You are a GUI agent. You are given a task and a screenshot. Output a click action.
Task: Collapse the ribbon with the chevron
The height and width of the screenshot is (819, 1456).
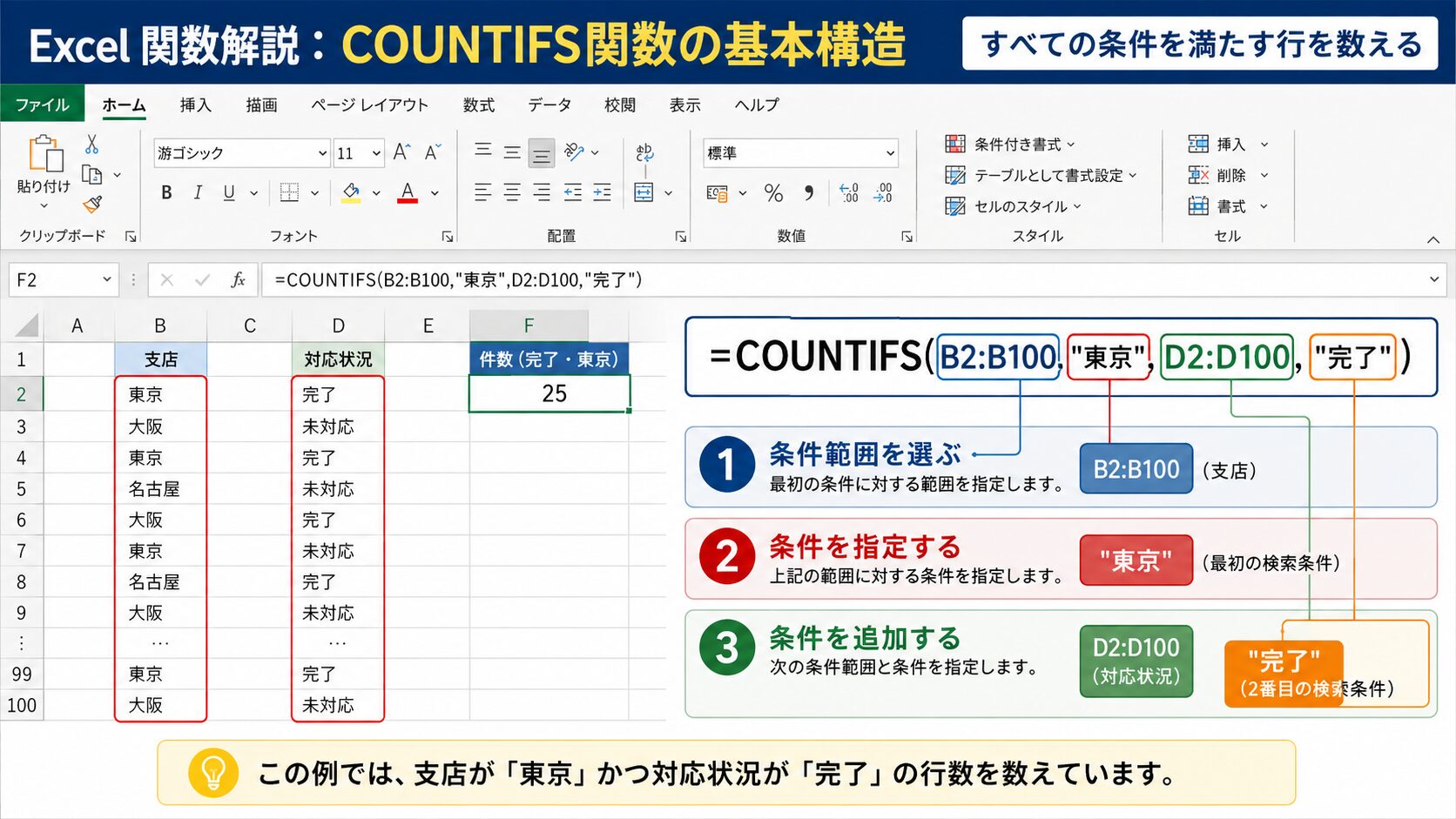1433,239
